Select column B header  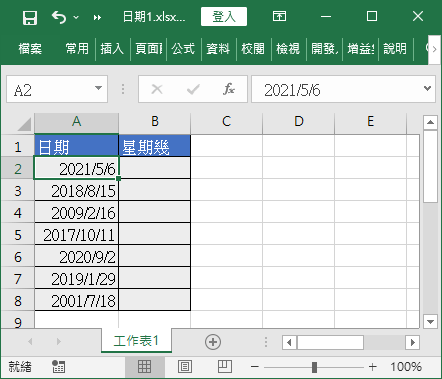click(x=155, y=122)
